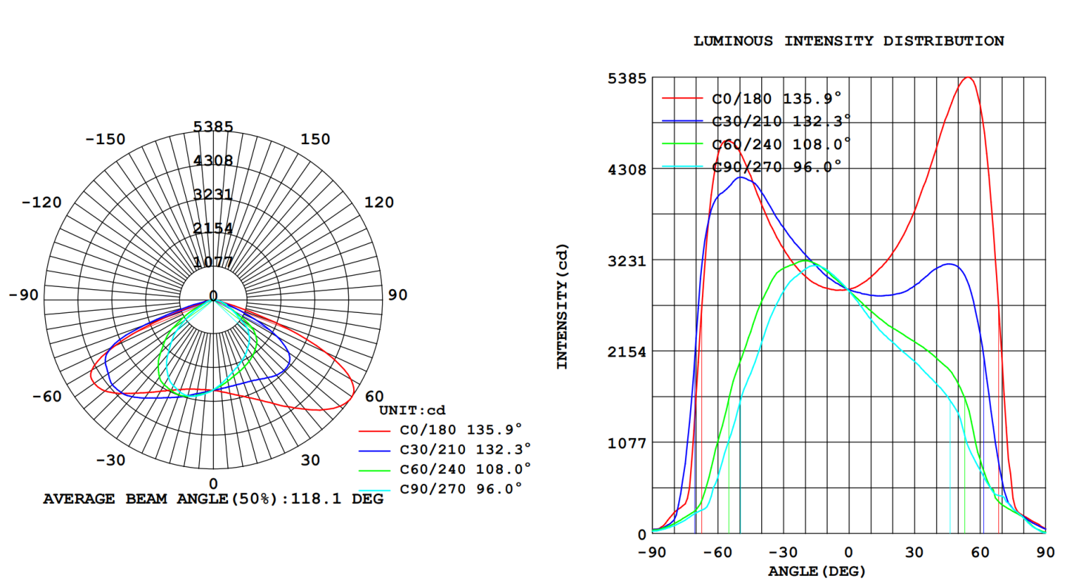
Task: Click the 120 angle label on polar plot
Action: (378, 202)
